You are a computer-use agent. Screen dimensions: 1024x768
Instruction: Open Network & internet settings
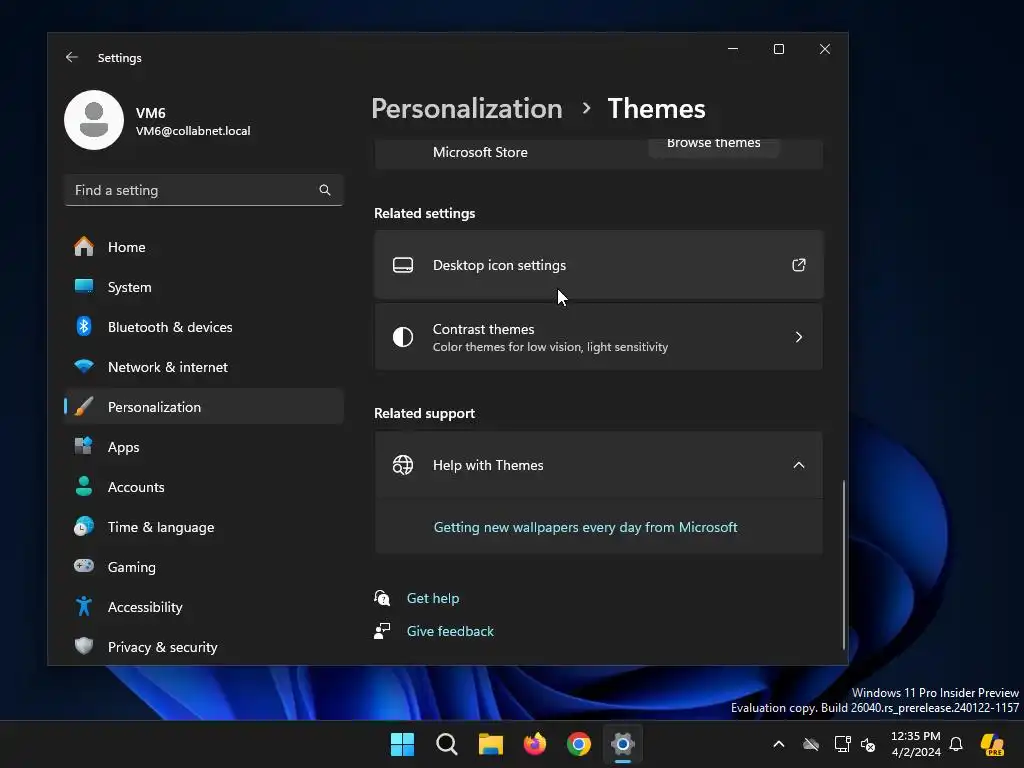(204, 367)
